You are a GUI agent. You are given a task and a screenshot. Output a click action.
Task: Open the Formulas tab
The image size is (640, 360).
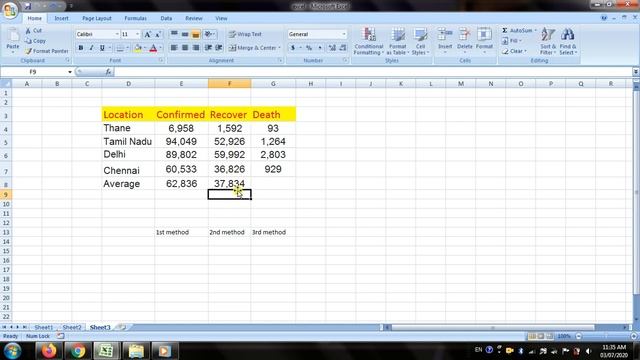click(136, 18)
